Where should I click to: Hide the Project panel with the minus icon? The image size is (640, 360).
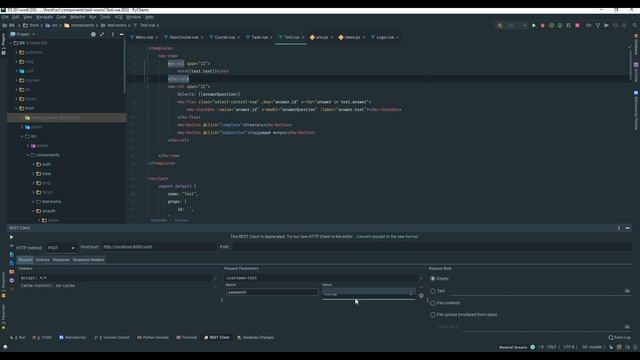point(122,34)
